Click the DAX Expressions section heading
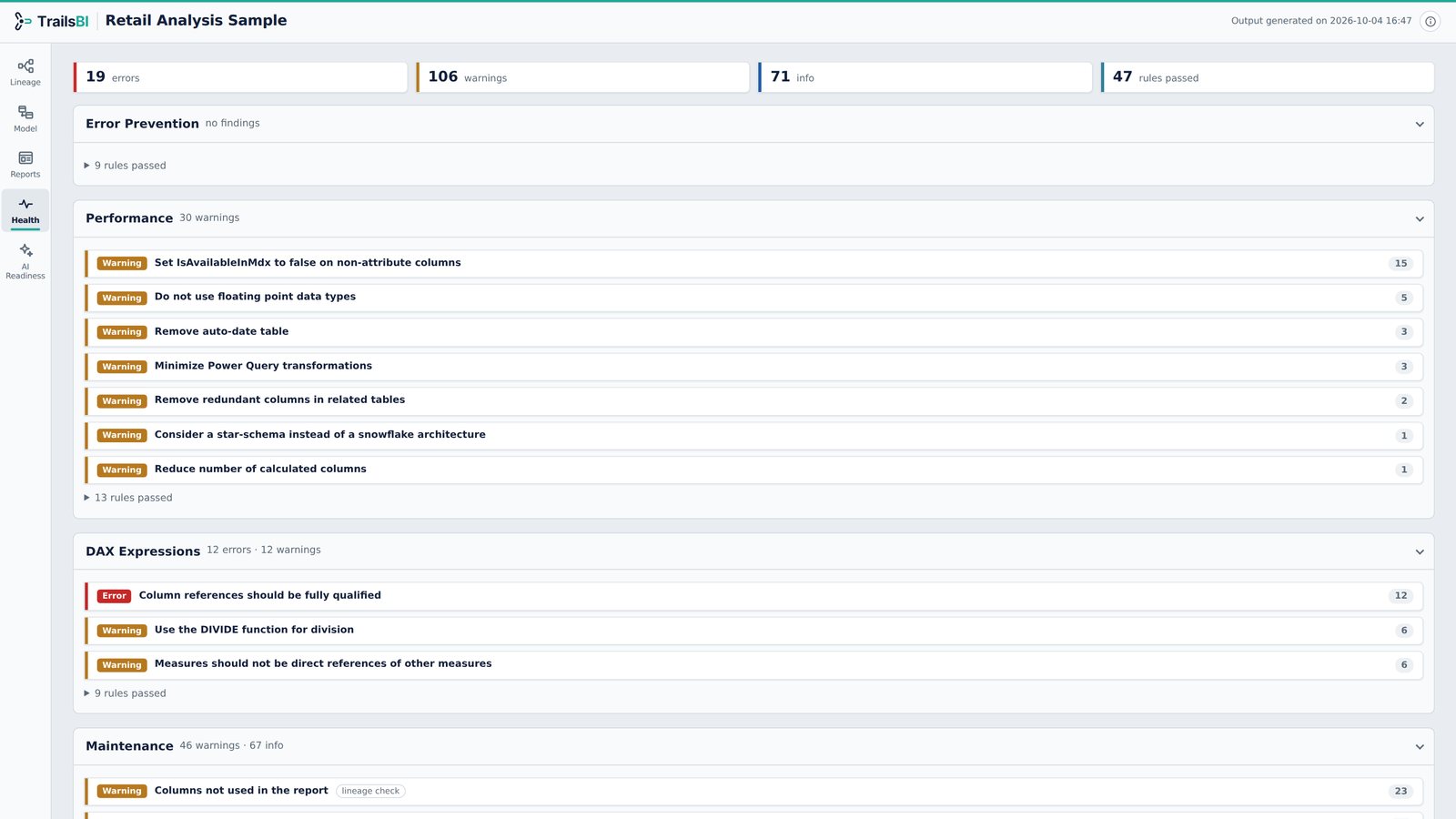The height and width of the screenshot is (819, 1456). click(143, 551)
